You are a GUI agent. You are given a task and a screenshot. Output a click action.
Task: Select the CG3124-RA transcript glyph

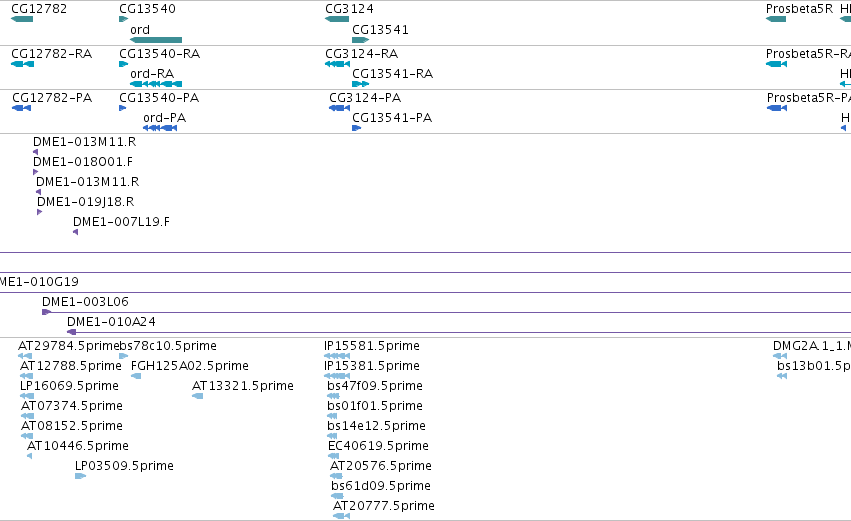(337, 64)
